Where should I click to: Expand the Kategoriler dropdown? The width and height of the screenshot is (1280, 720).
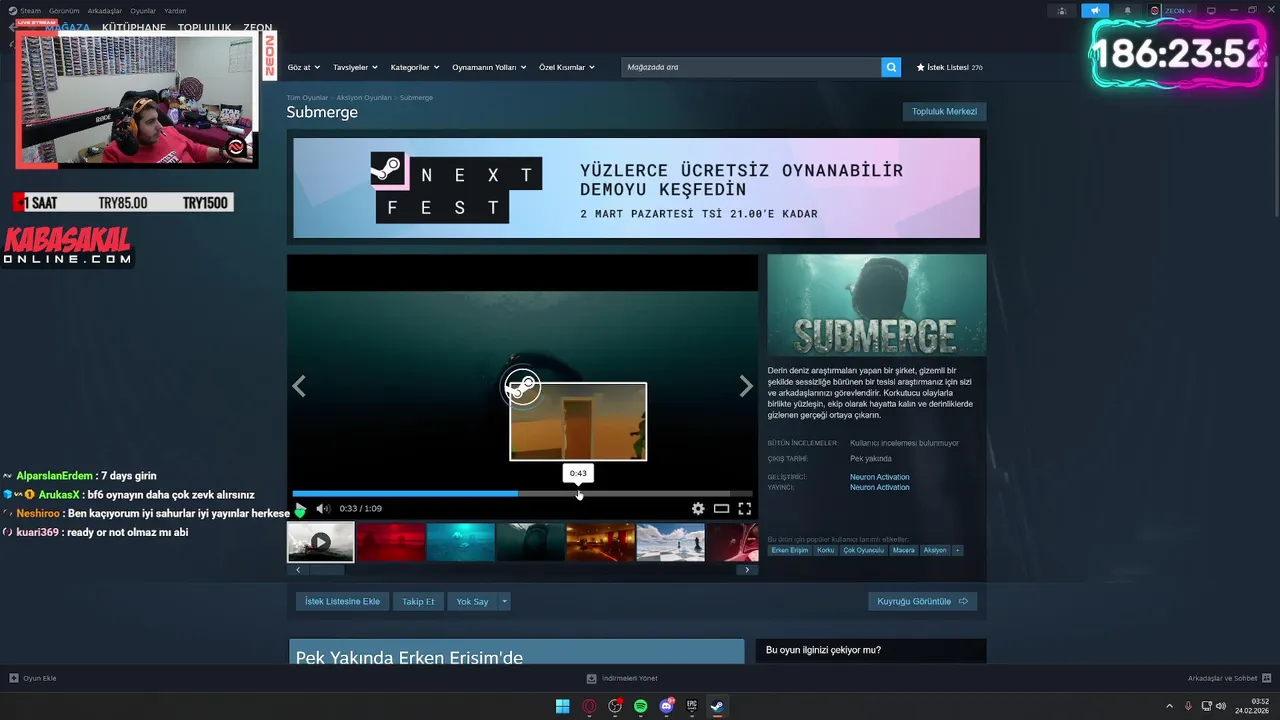(x=415, y=67)
